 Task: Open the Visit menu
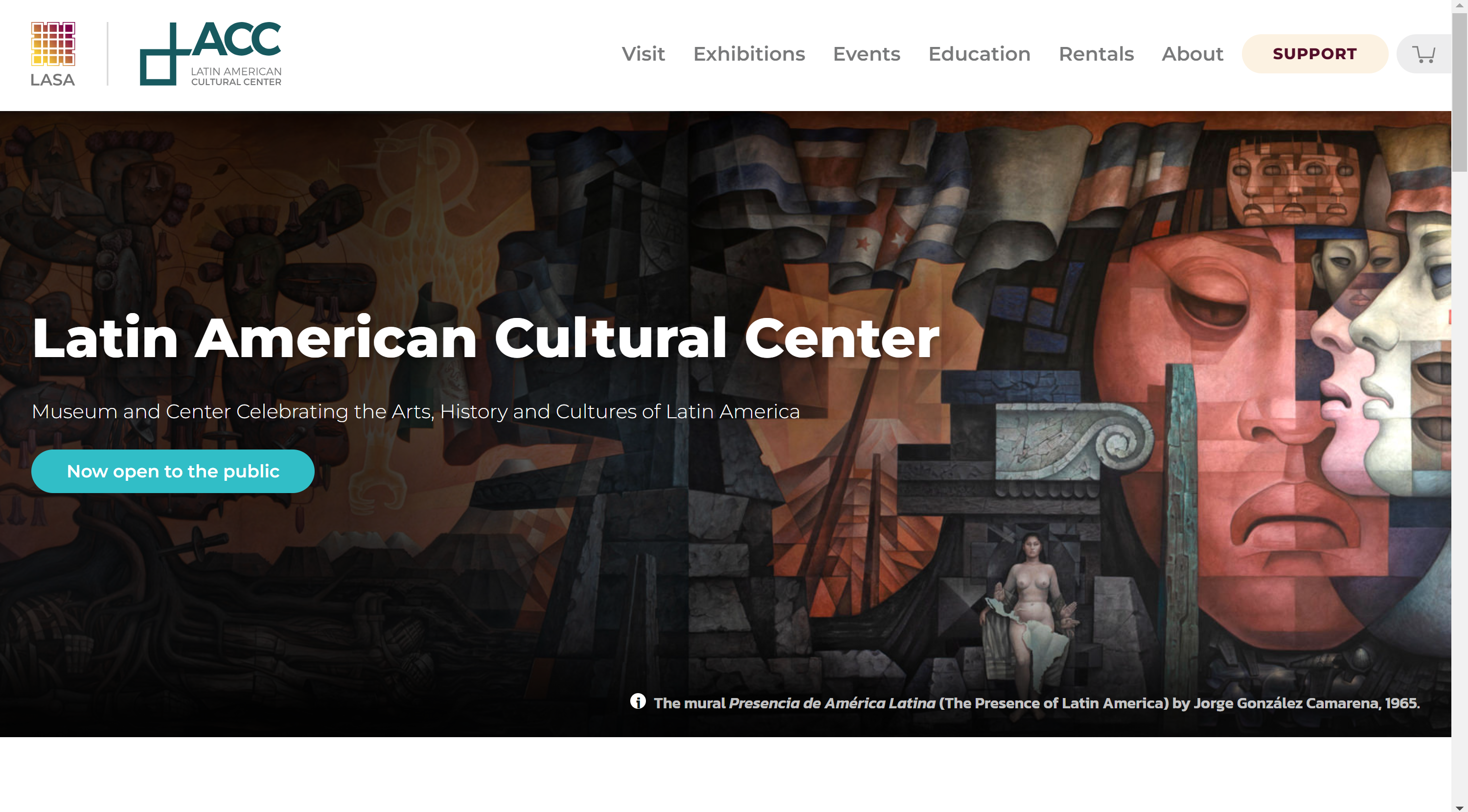tap(643, 54)
